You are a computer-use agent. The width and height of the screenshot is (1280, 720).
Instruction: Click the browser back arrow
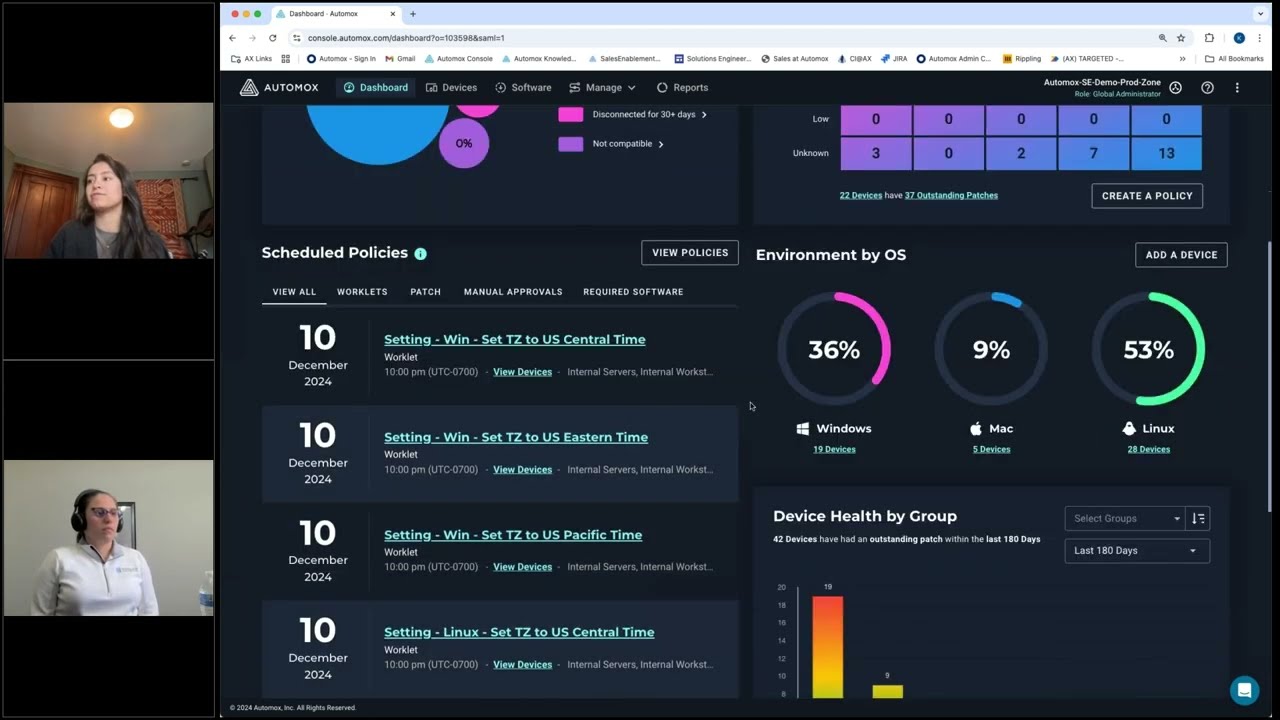tap(233, 38)
